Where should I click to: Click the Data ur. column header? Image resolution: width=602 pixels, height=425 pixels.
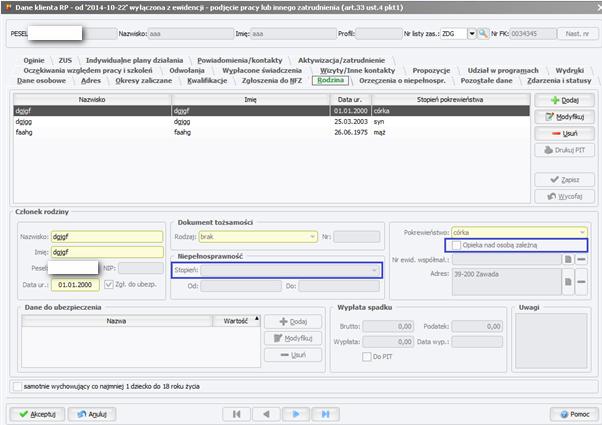click(350, 100)
